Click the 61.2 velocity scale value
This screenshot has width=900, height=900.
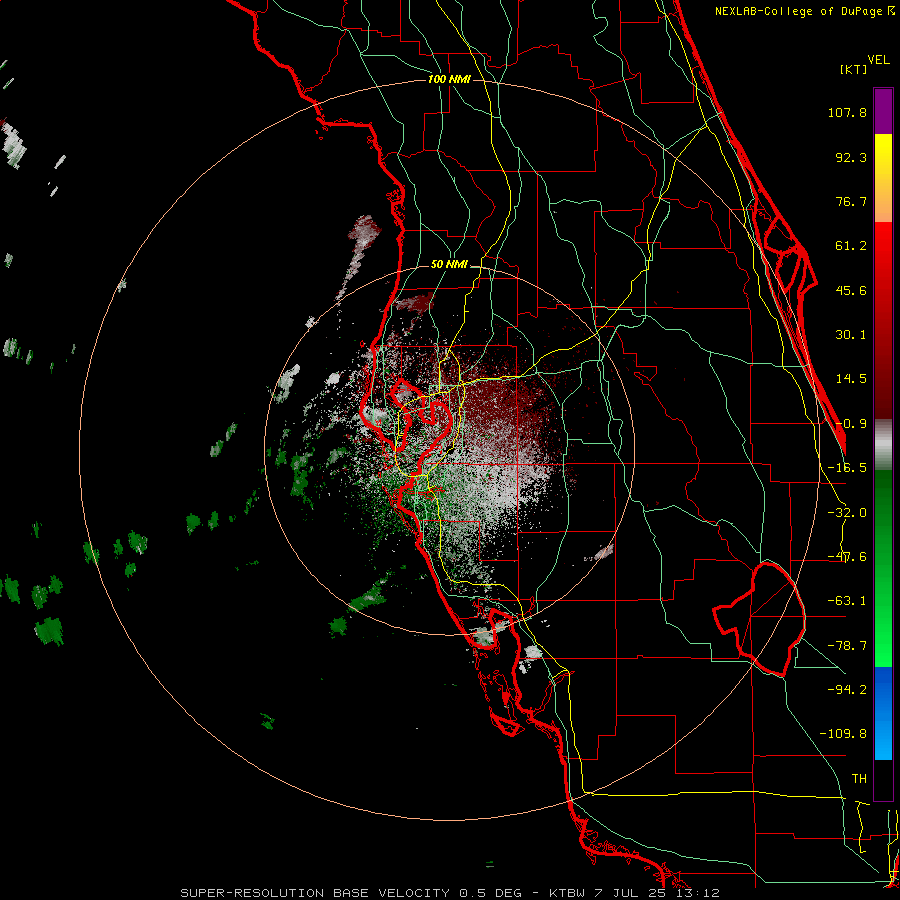tap(851, 246)
